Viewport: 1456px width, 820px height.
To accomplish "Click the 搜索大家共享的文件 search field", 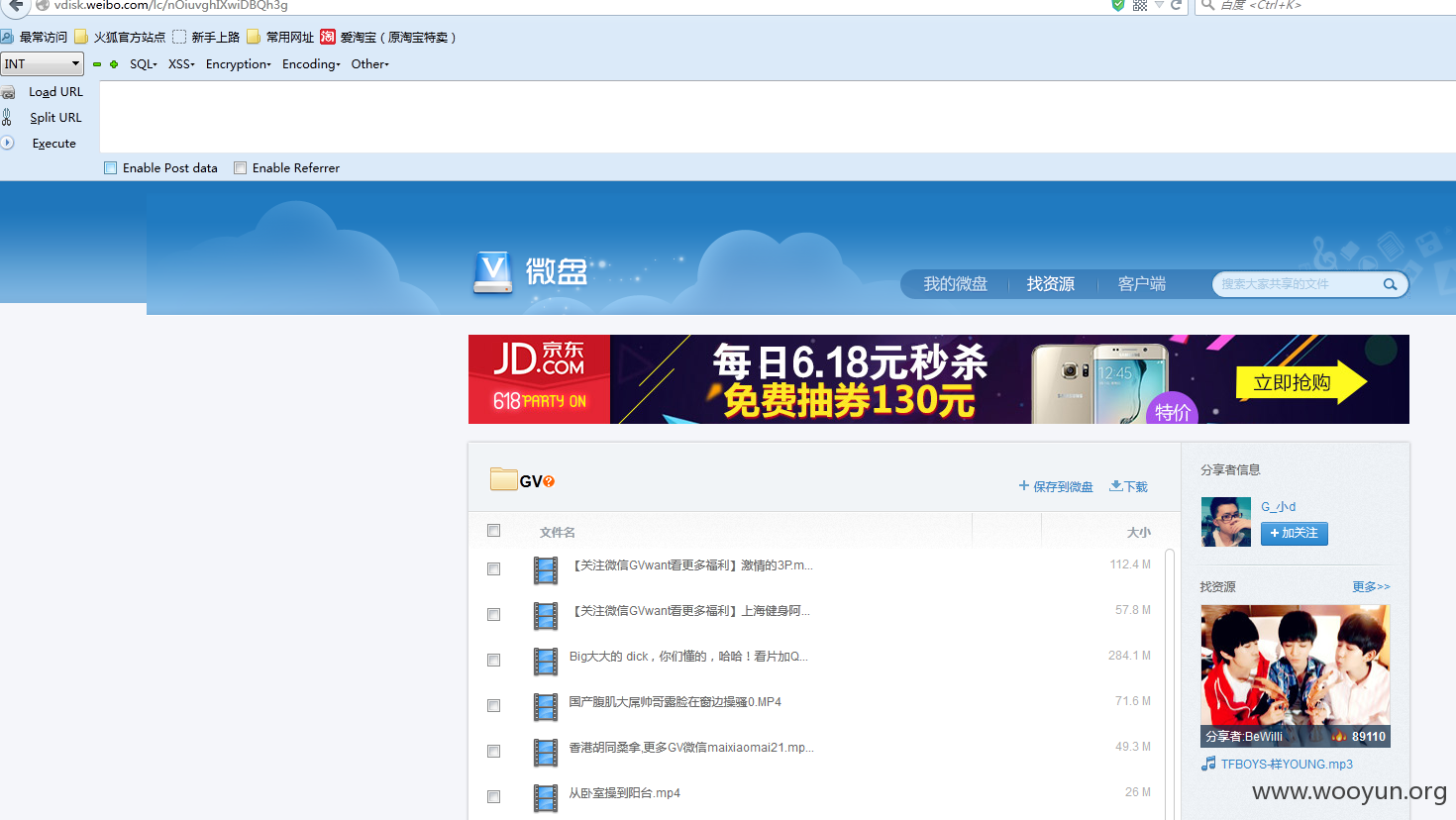I will (1298, 284).
